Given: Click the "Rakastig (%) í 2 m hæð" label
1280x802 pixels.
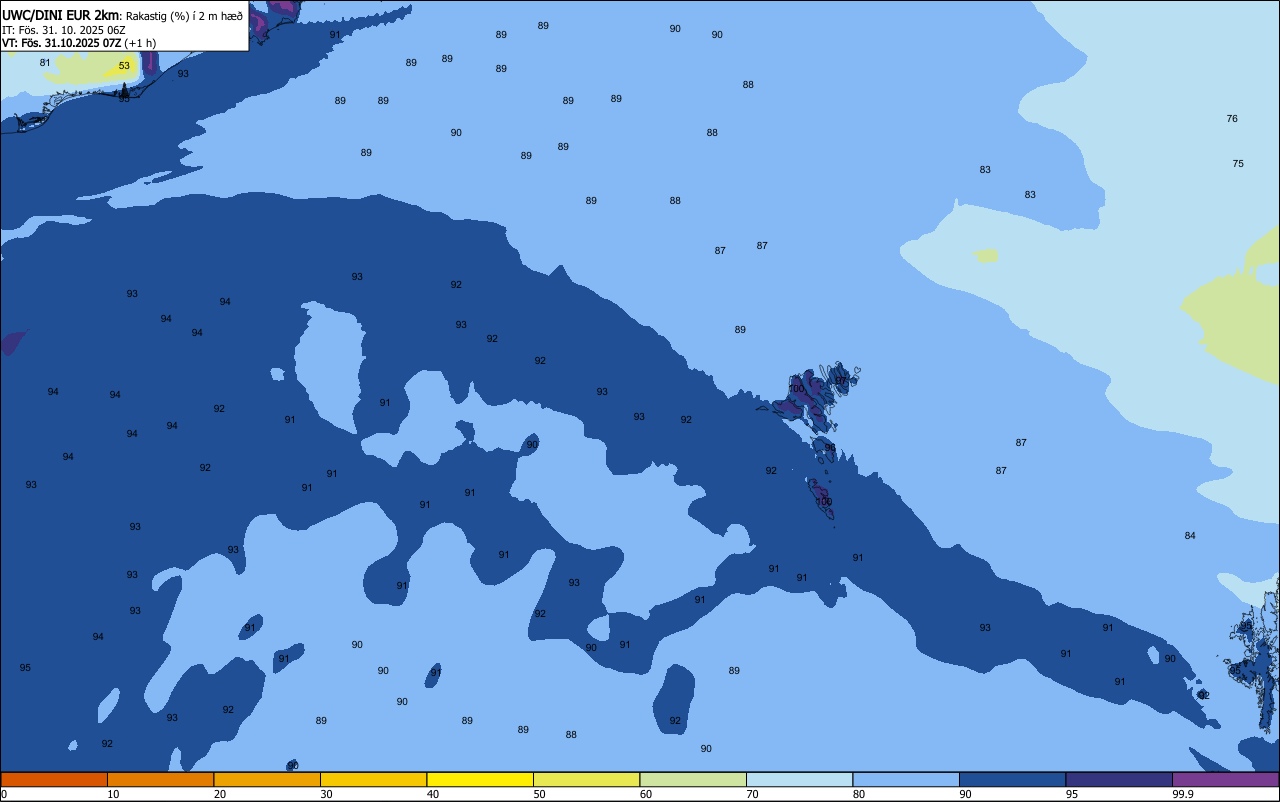Looking at the screenshot, I should tap(184, 16).
